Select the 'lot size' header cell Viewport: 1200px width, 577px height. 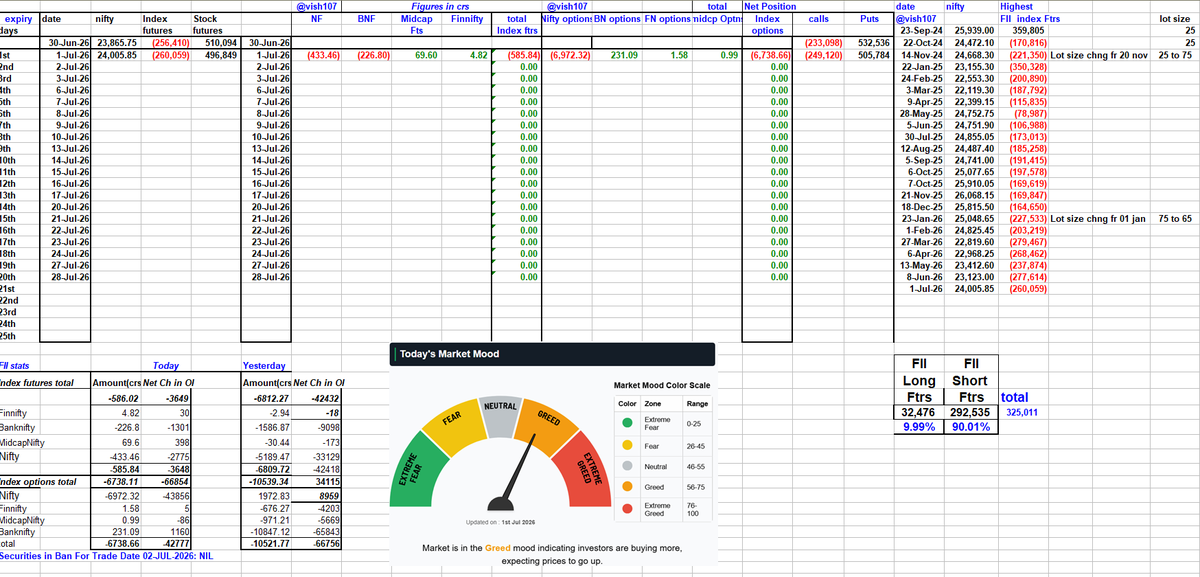(1174, 19)
